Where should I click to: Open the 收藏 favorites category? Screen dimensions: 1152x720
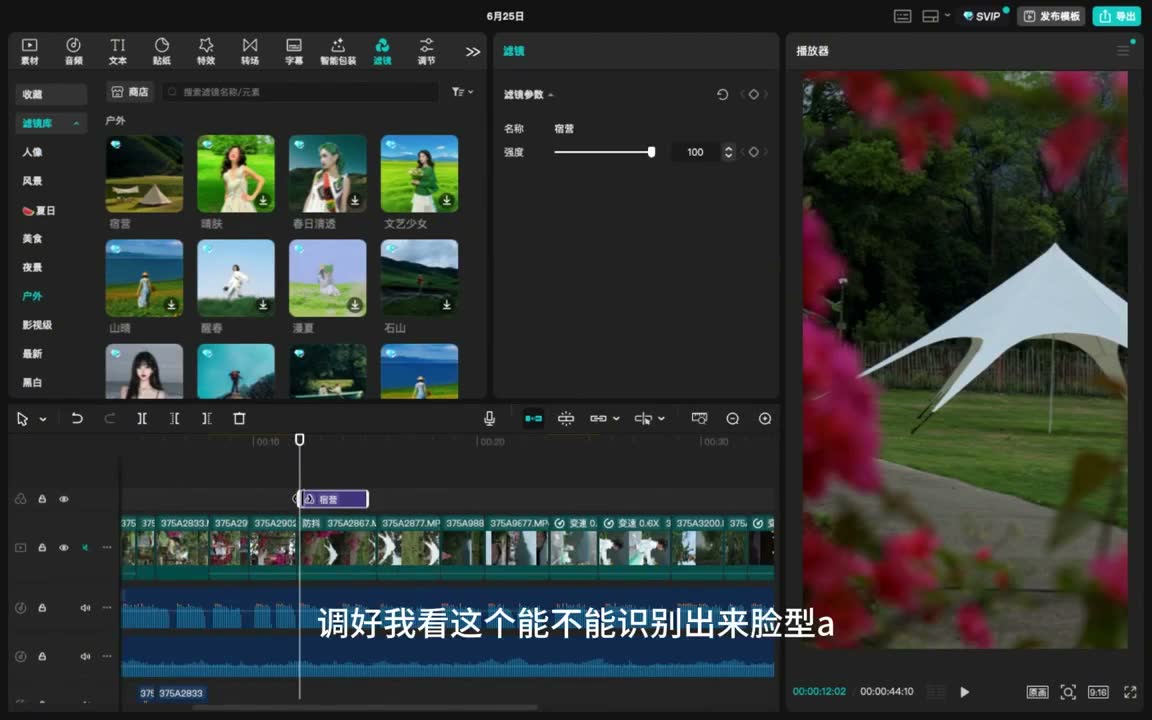coord(51,94)
